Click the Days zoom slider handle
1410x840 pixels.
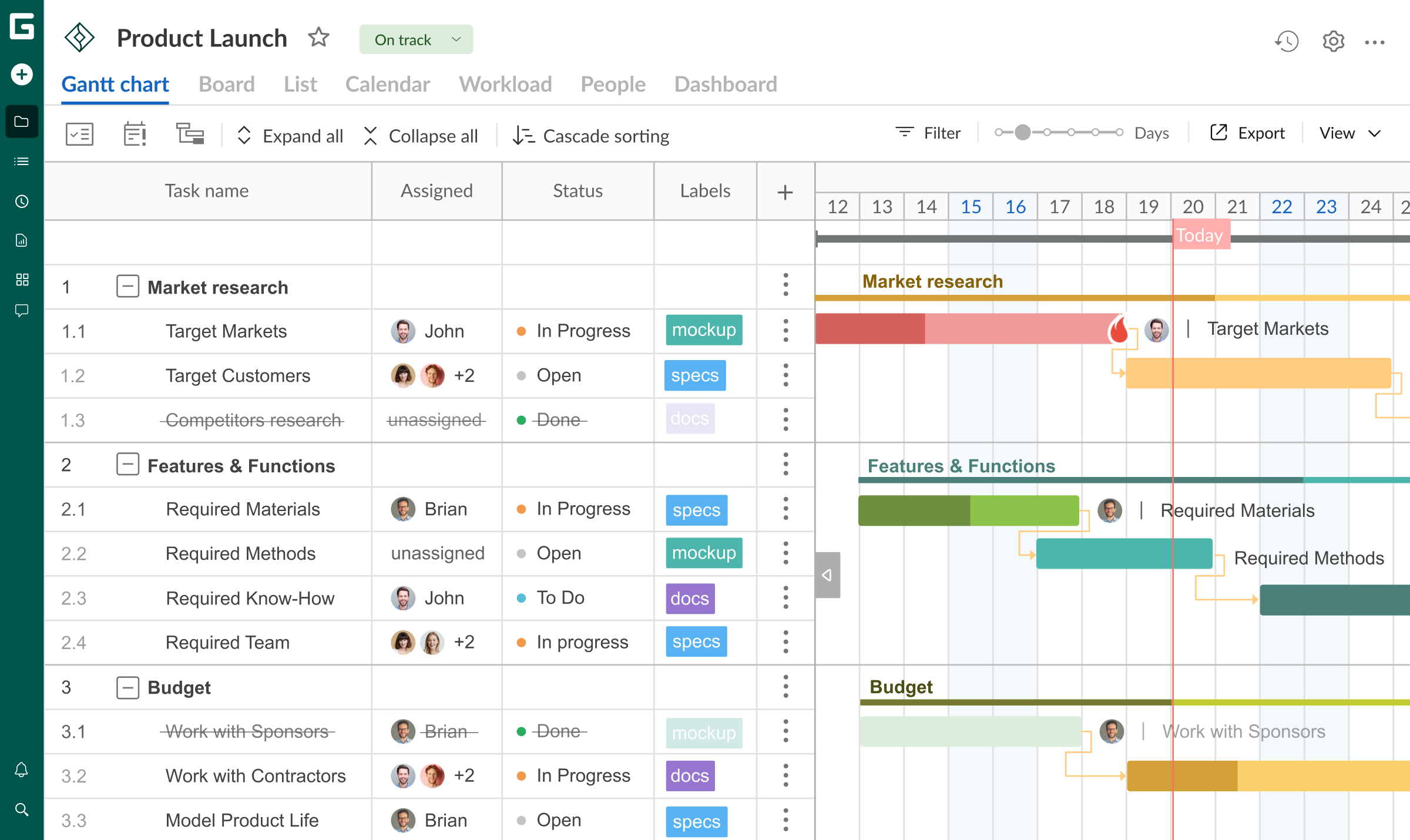[1022, 133]
